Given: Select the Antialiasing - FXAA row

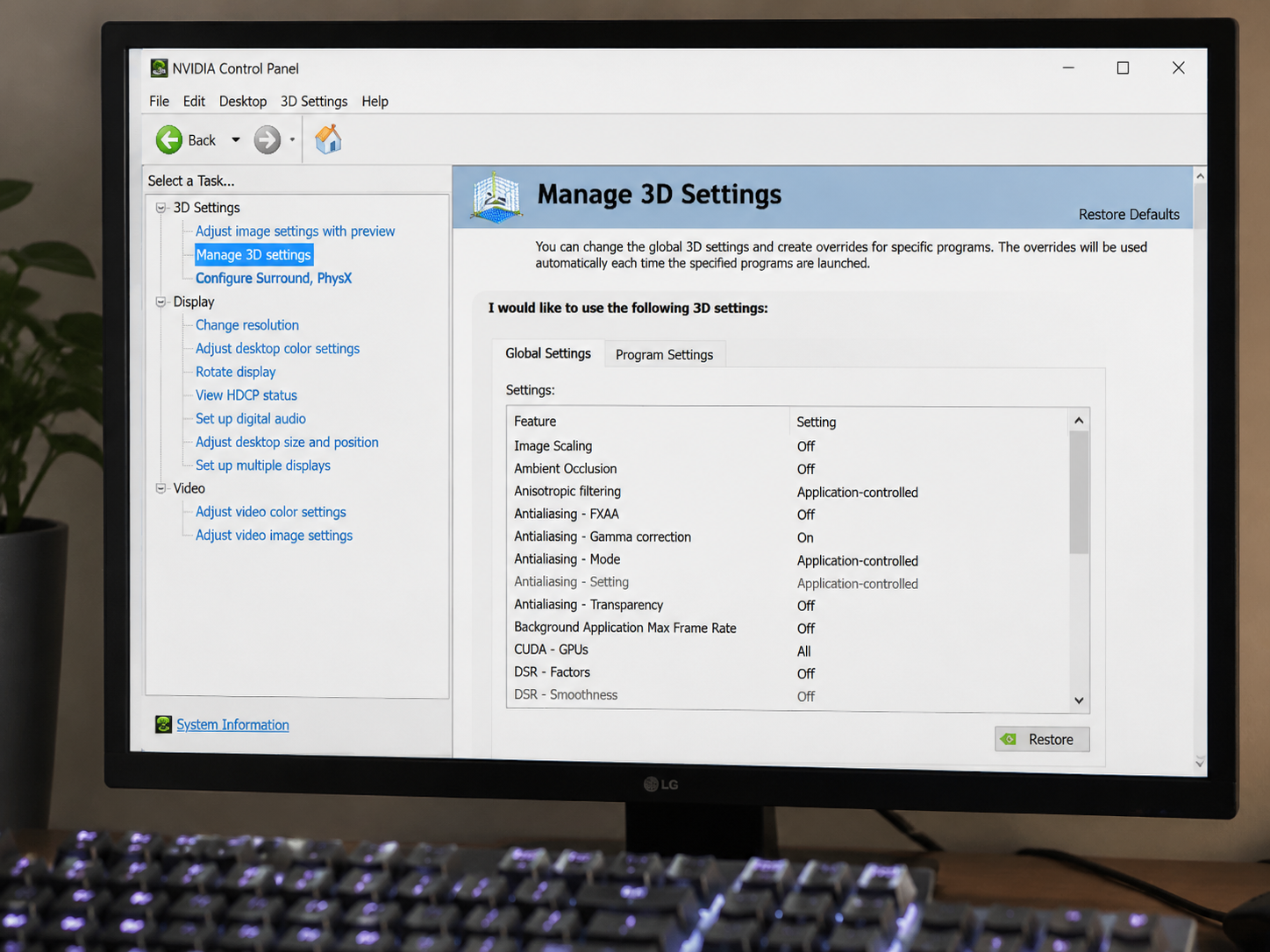Looking at the screenshot, I should point(788,515).
